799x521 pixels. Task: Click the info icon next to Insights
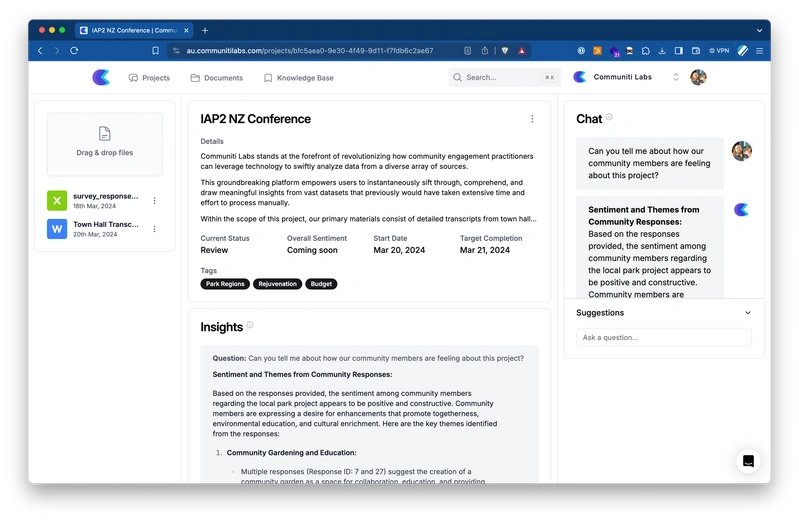click(x=250, y=325)
